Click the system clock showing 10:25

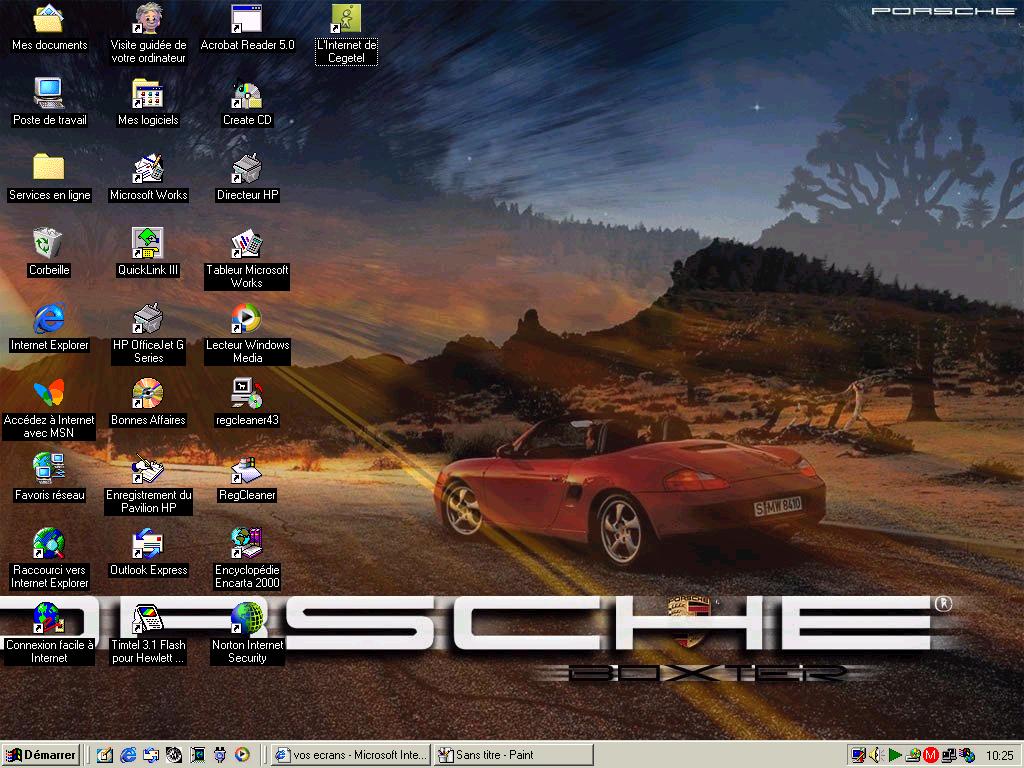(999, 755)
